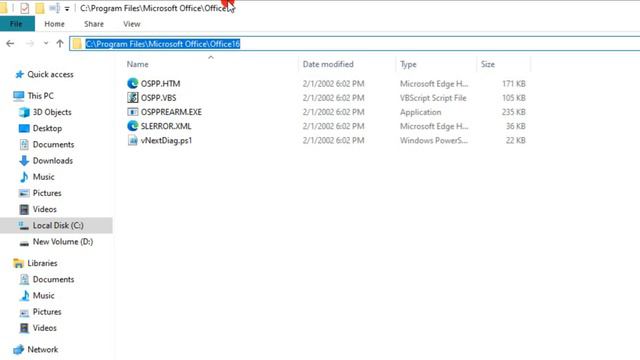Open Videos under This PC
This screenshot has height=360, width=640.
coord(44,209)
